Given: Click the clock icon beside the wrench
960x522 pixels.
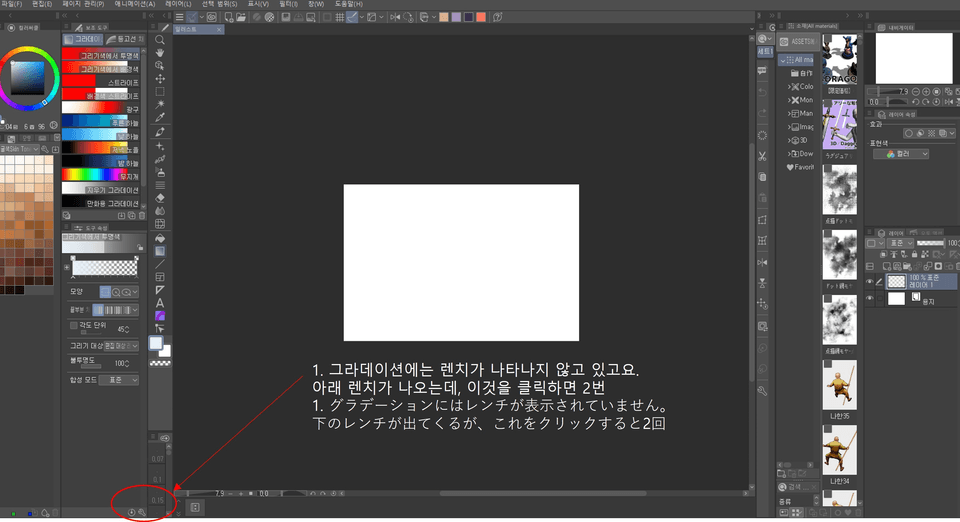Looking at the screenshot, I should (x=131, y=512).
